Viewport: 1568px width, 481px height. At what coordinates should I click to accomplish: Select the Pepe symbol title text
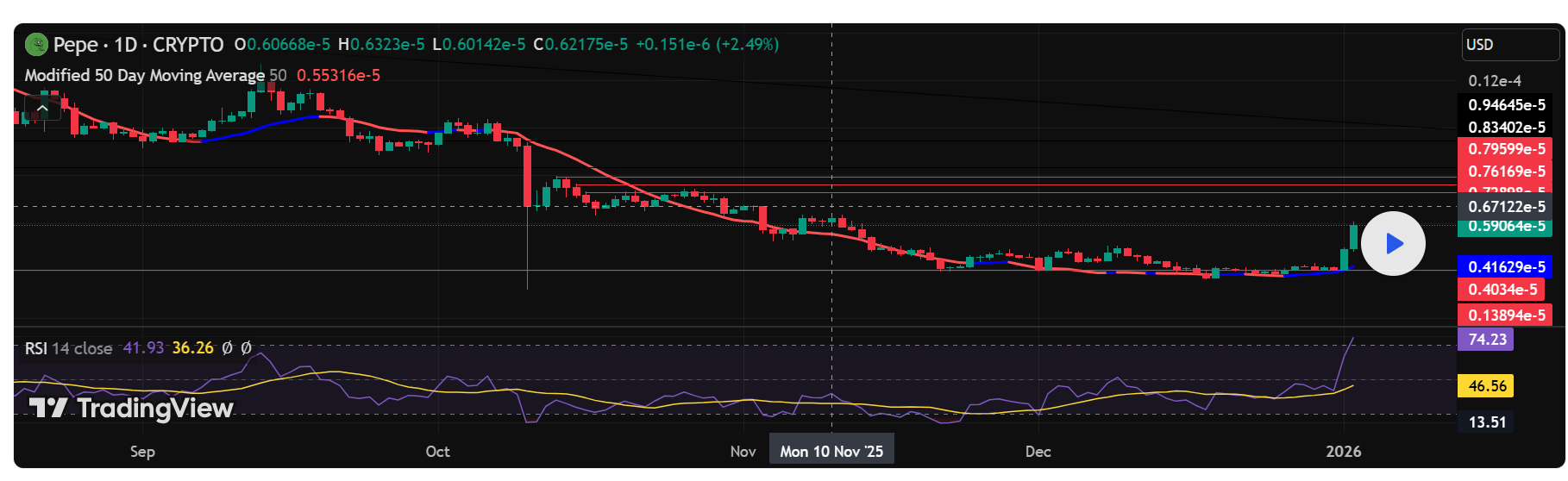click(x=138, y=44)
